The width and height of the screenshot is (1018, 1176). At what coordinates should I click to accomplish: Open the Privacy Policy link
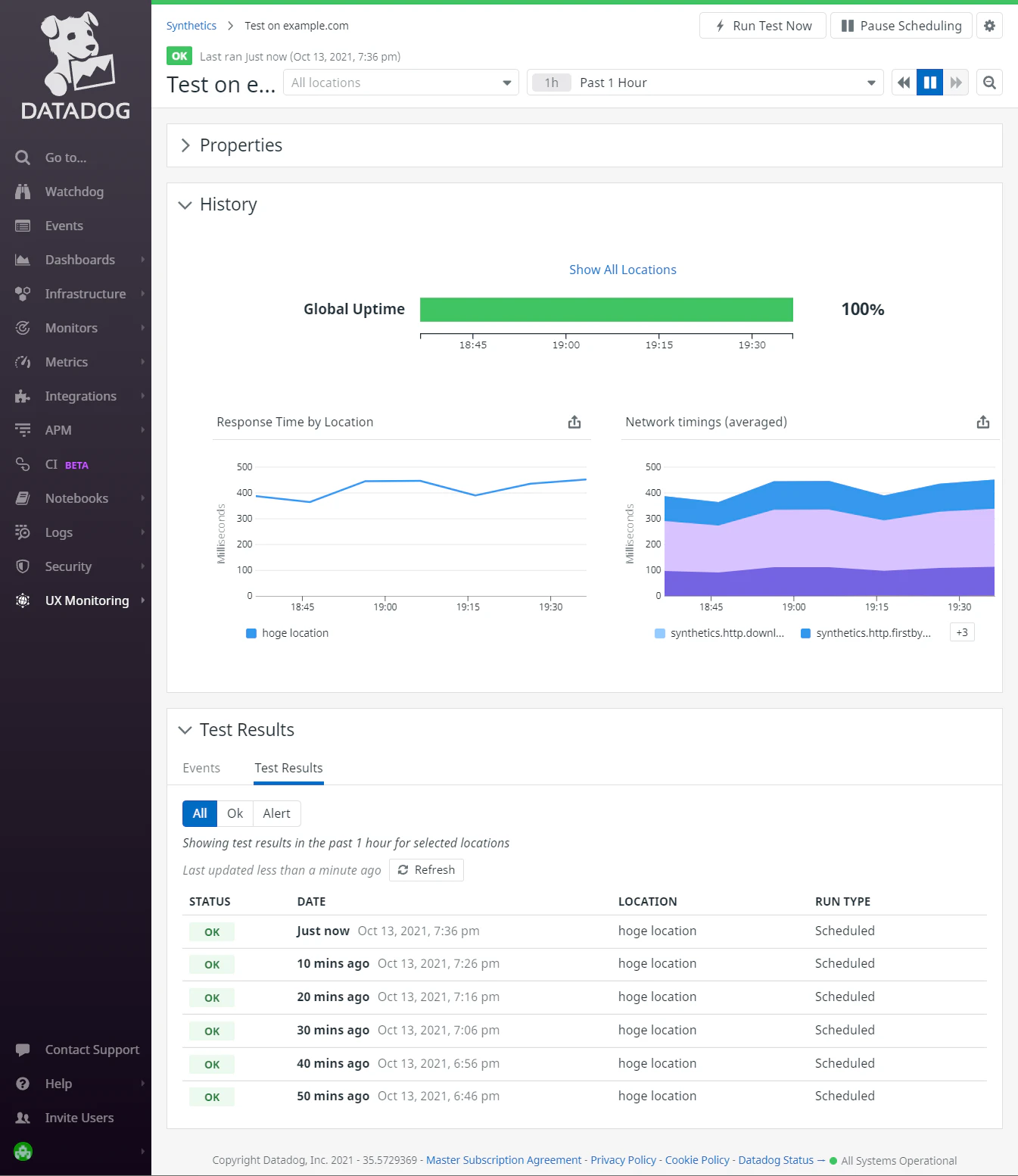coord(624,1160)
